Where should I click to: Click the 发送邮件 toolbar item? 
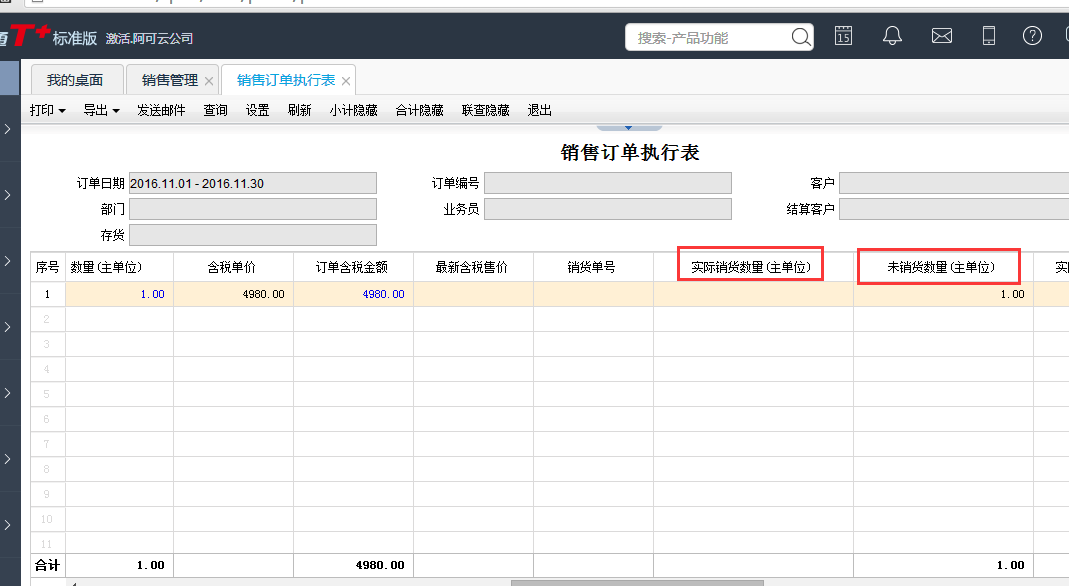tap(161, 110)
